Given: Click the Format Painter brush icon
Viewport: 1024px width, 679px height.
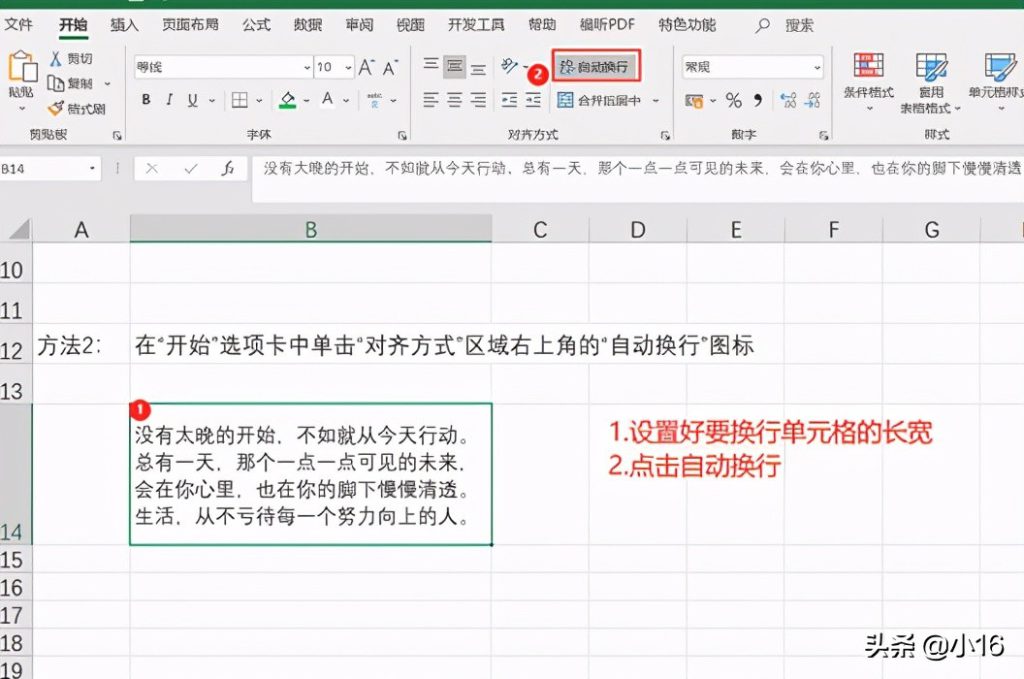Looking at the screenshot, I should [x=56, y=108].
